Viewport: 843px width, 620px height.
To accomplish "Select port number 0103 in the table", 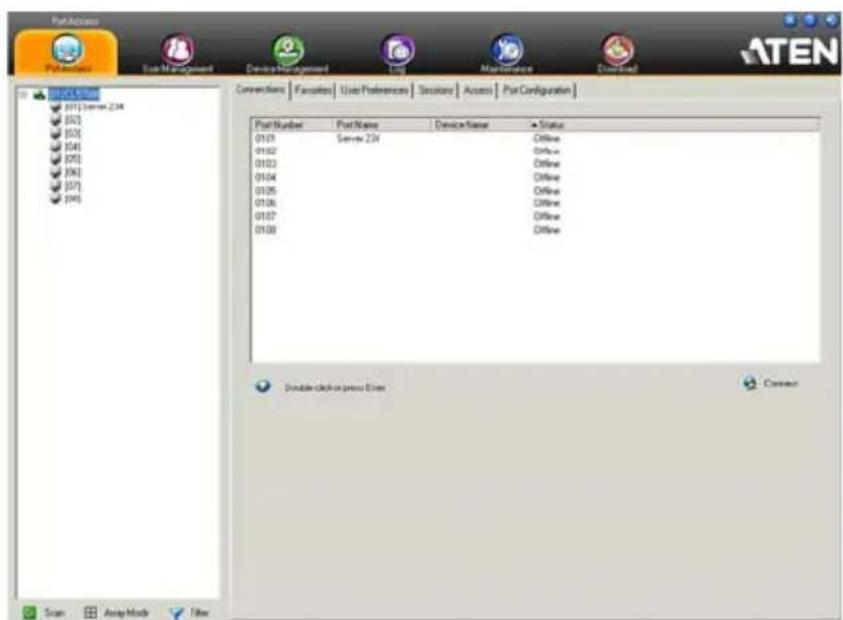I will tap(265, 163).
